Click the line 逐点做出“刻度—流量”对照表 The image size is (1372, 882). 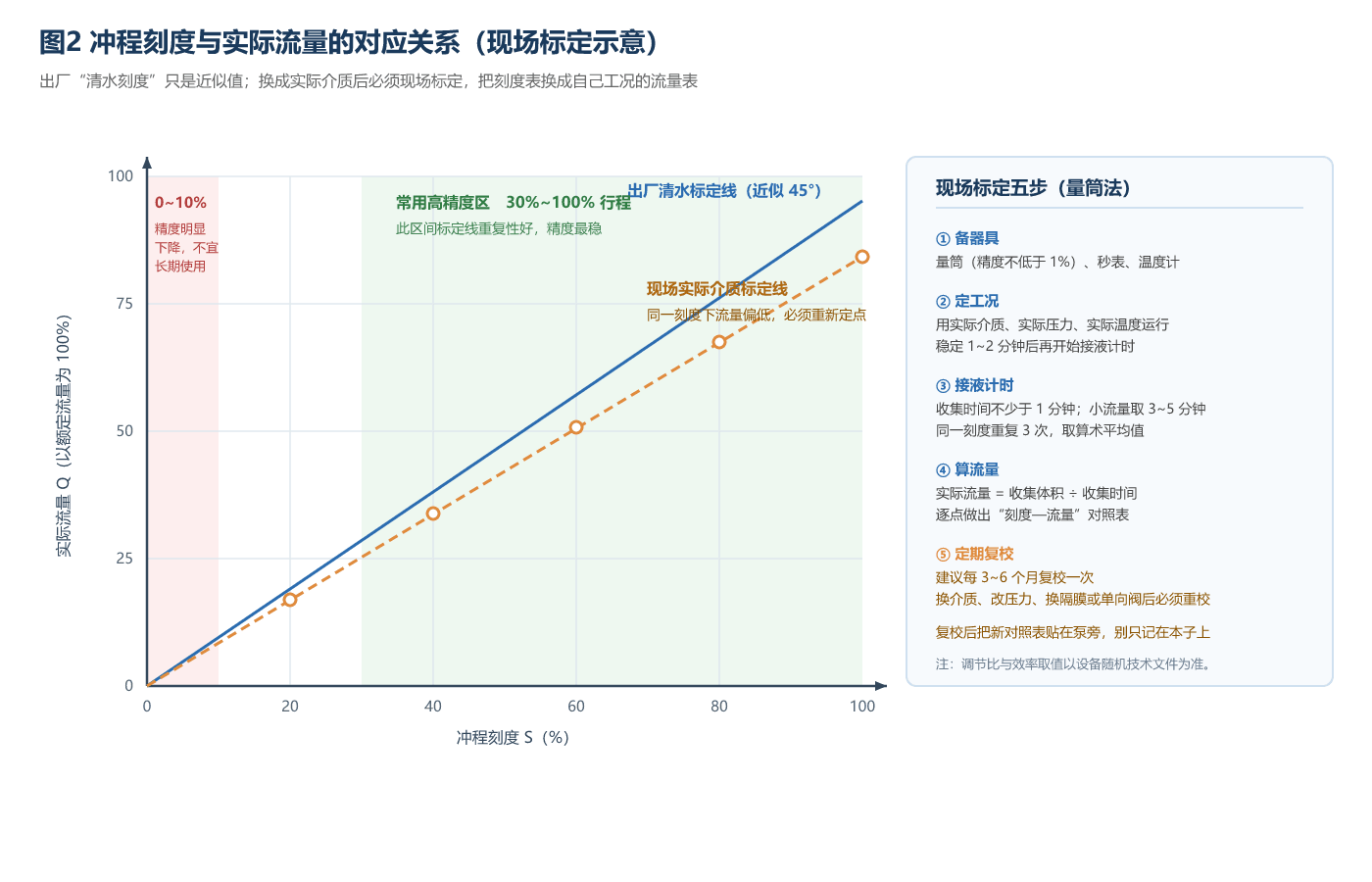tap(1033, 514)
